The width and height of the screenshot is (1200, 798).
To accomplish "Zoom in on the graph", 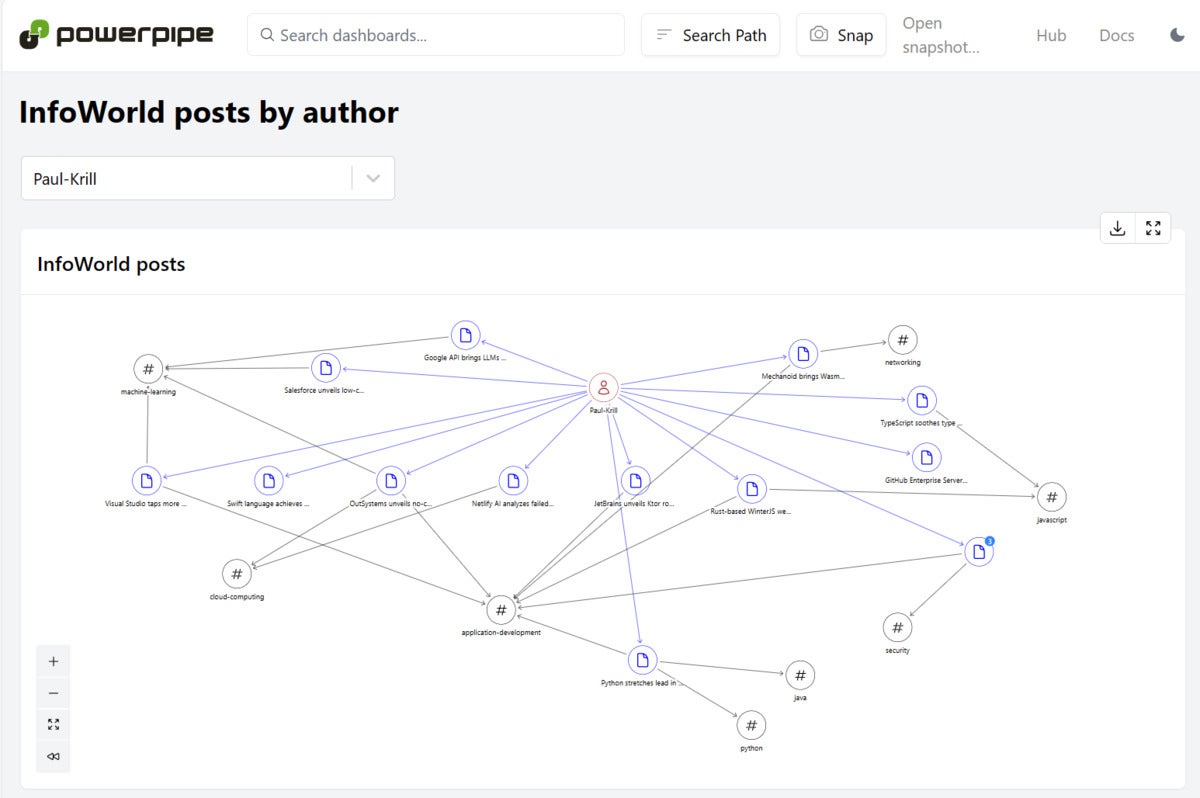I will tap(53, 661).
